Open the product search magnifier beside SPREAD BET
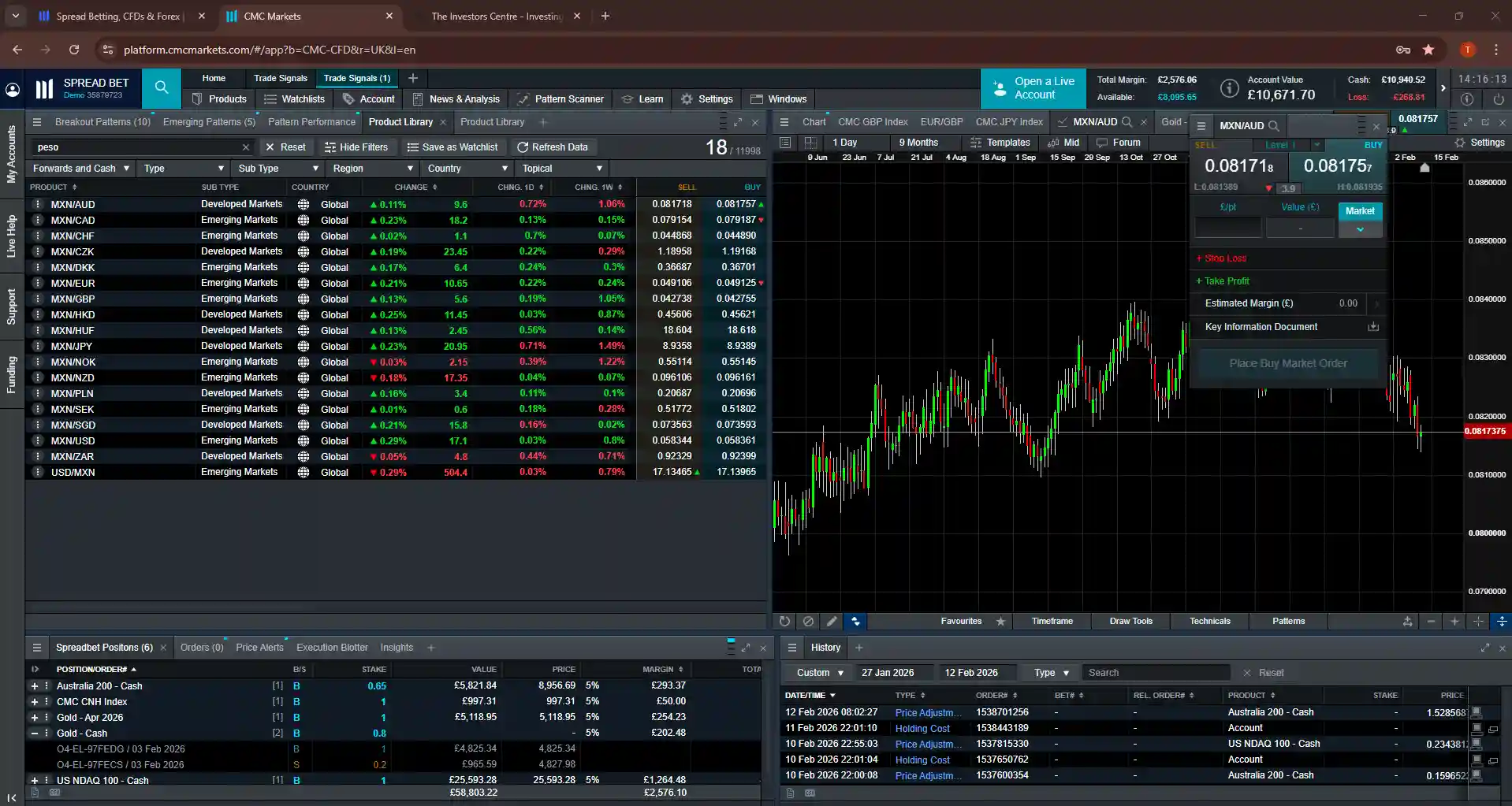 pos(161,88)
